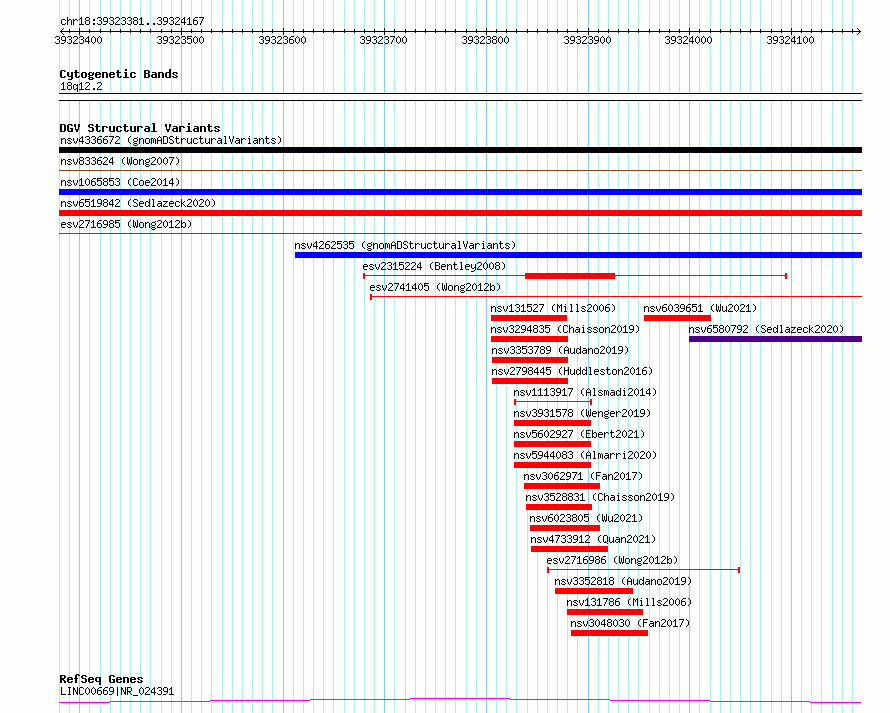Open nsv4733912 (Quan2021) label

click(593, 539)
